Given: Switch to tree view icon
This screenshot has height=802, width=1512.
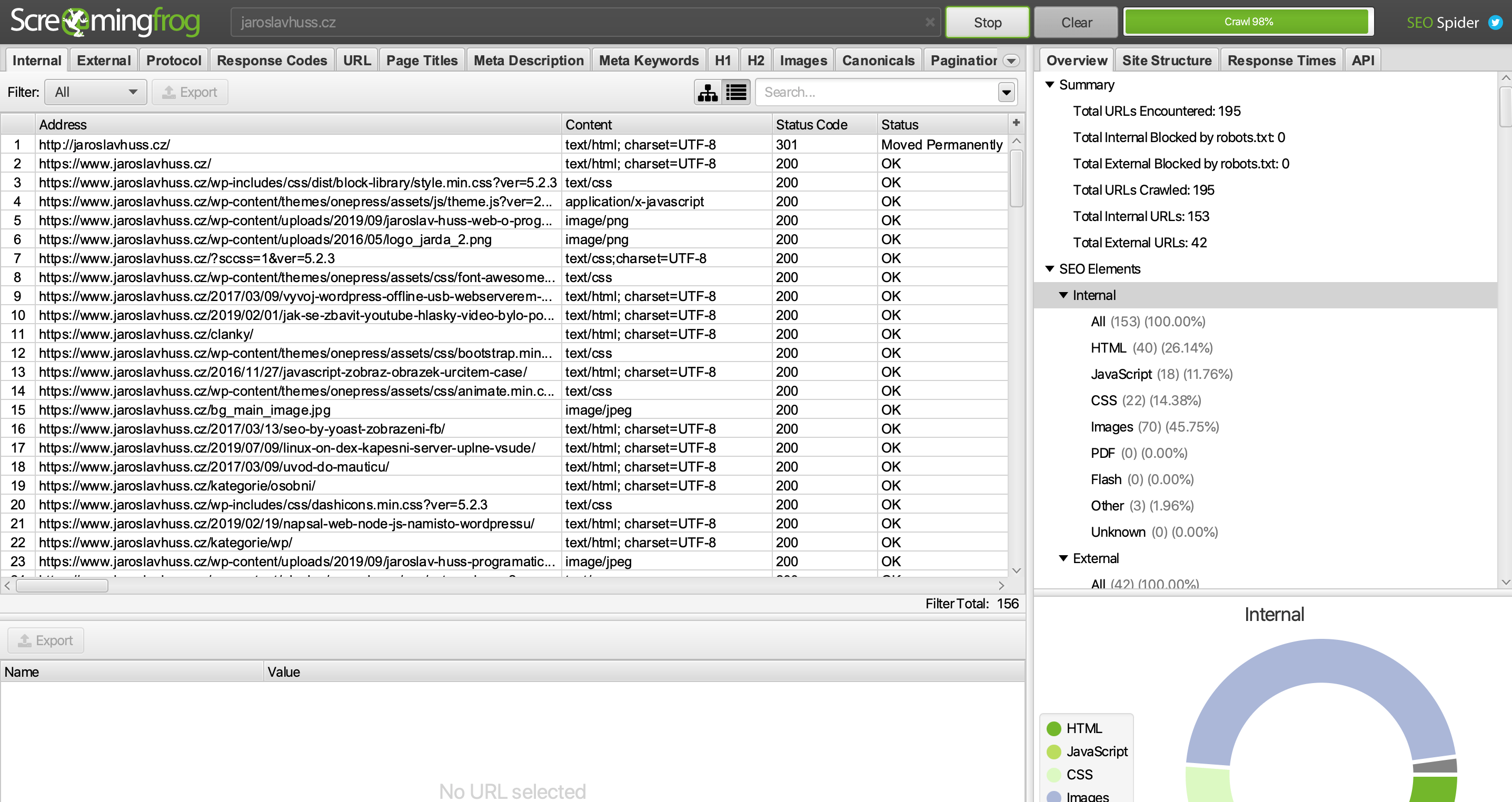Looking at the screenshot, I should pyautogui.click(x=708, y=92).
